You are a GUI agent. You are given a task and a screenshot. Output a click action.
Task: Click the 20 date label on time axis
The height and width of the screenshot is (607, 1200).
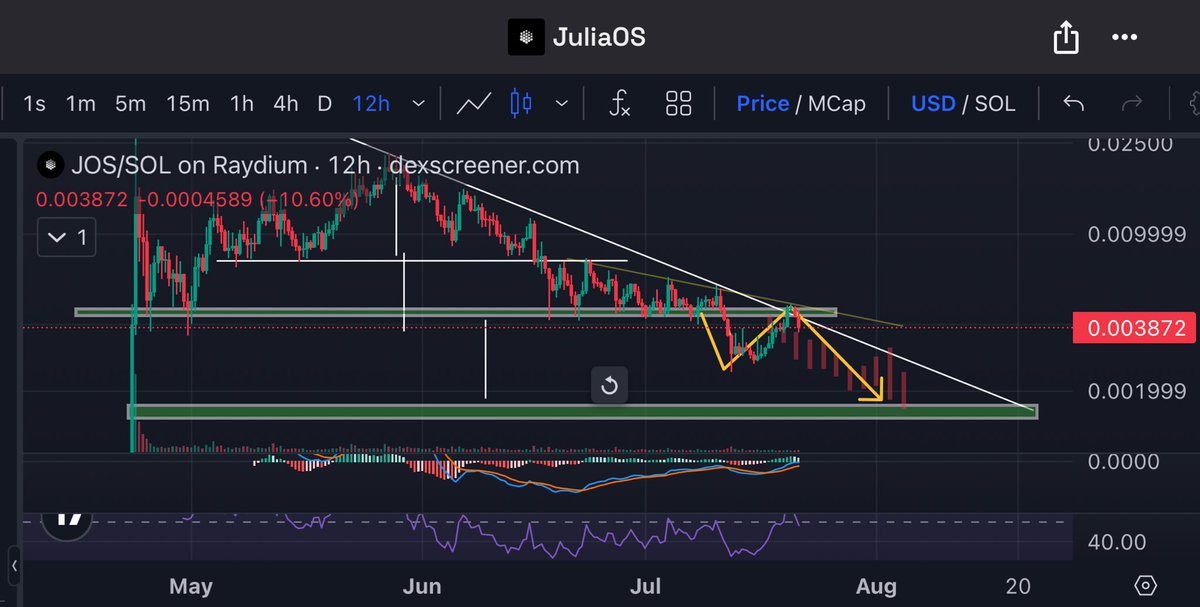[1019, 586]
